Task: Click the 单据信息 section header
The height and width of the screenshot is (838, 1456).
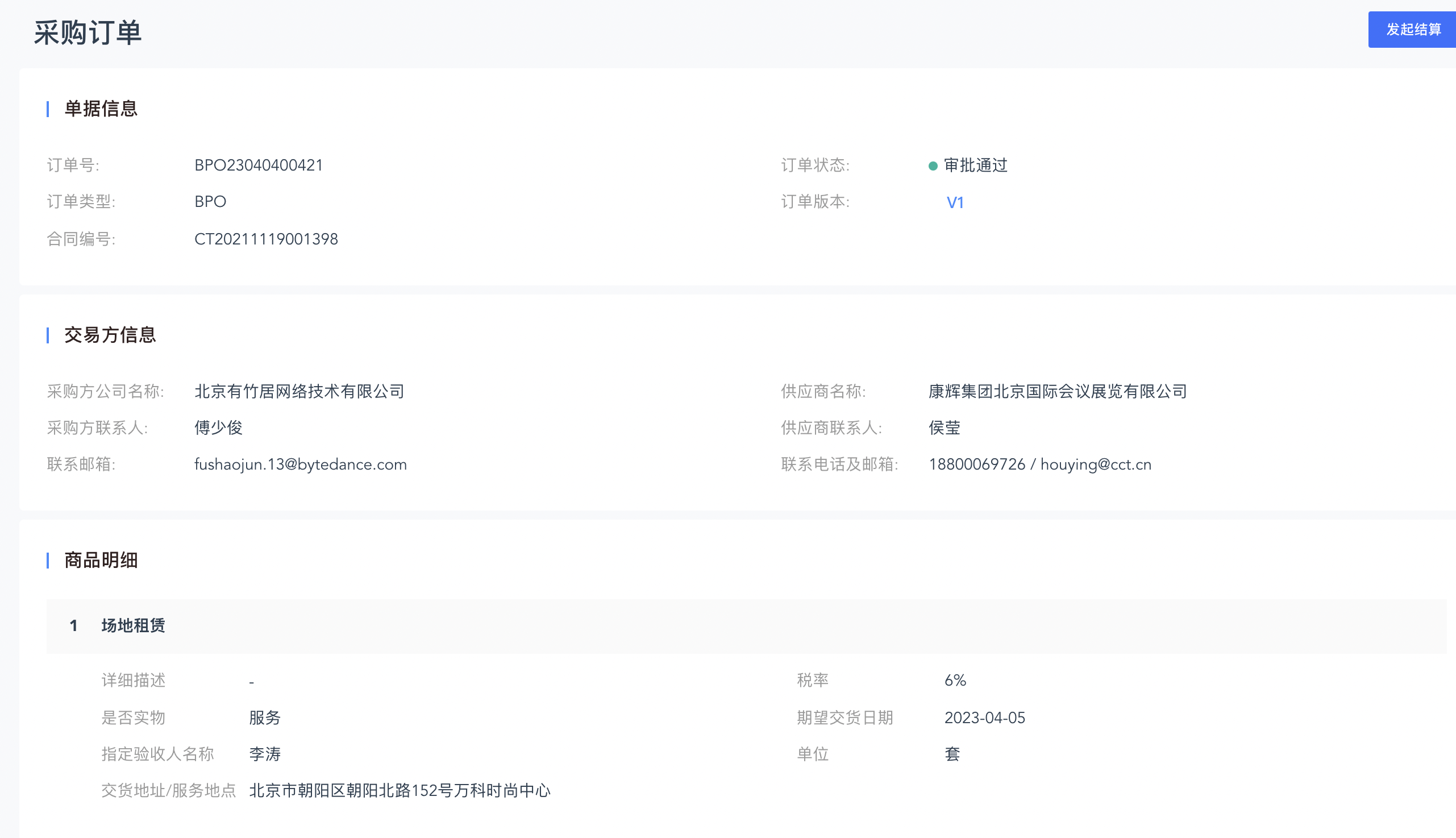Action: 101,109
